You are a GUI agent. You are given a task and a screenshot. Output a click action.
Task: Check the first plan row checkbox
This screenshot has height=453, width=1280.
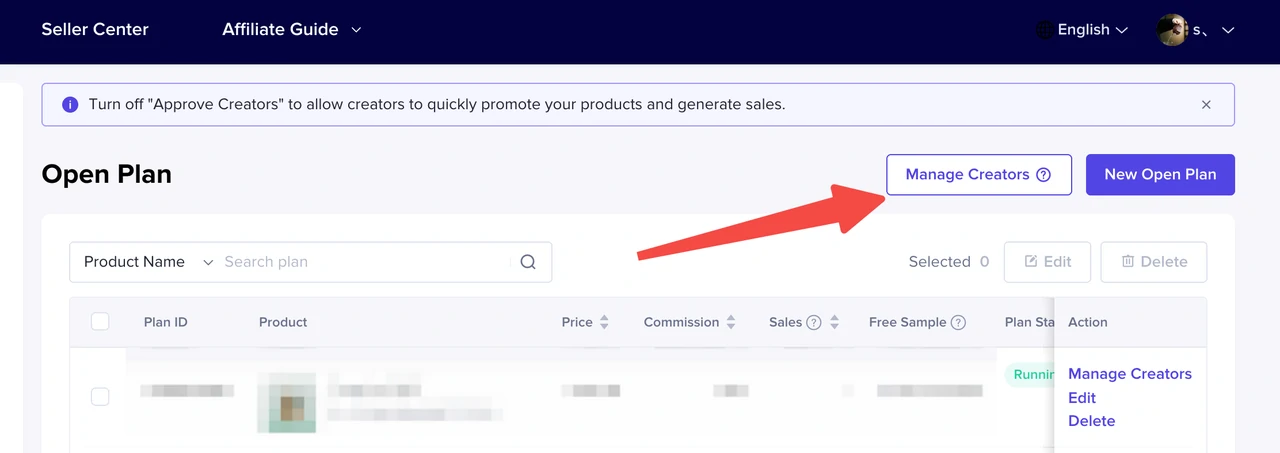click(100, 396)
